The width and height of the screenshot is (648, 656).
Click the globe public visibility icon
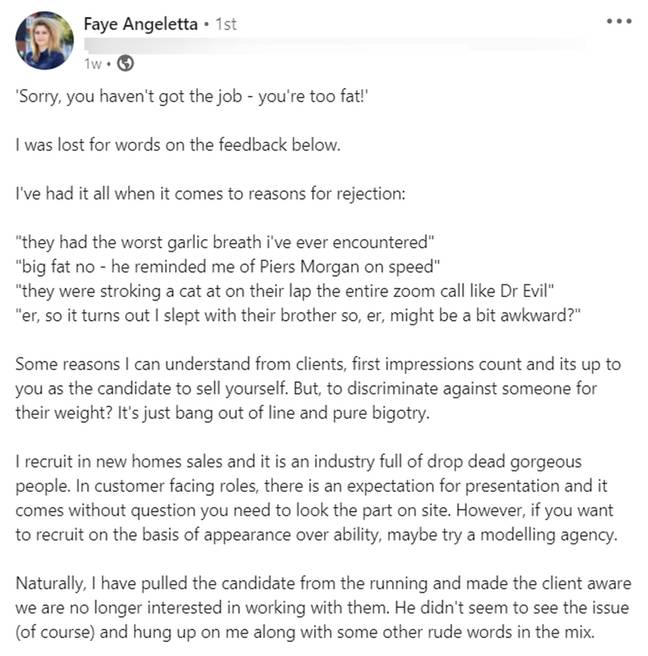(x=126, y=64)
